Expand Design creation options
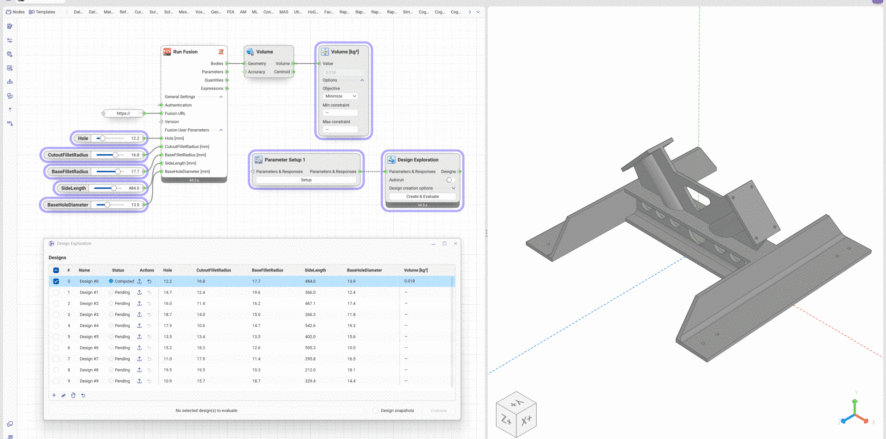The image size is (886, 439). coord(451,188)
